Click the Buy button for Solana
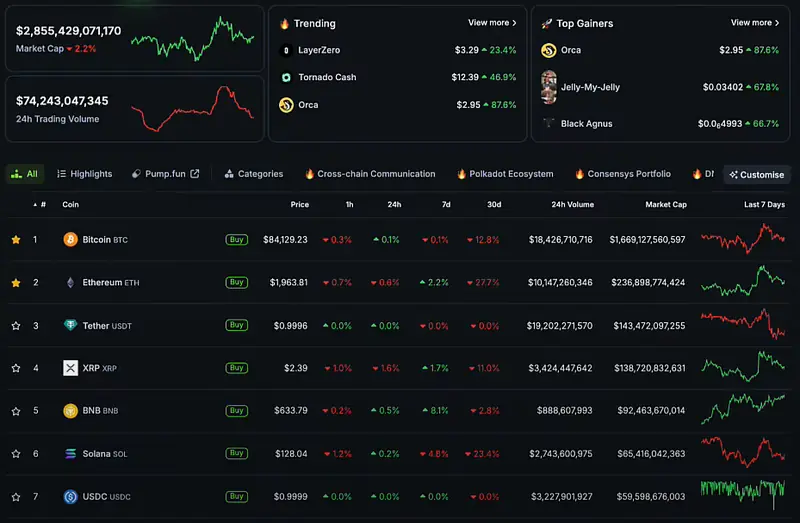This screenshot has width=800, height=523. [x=237, y=453]
